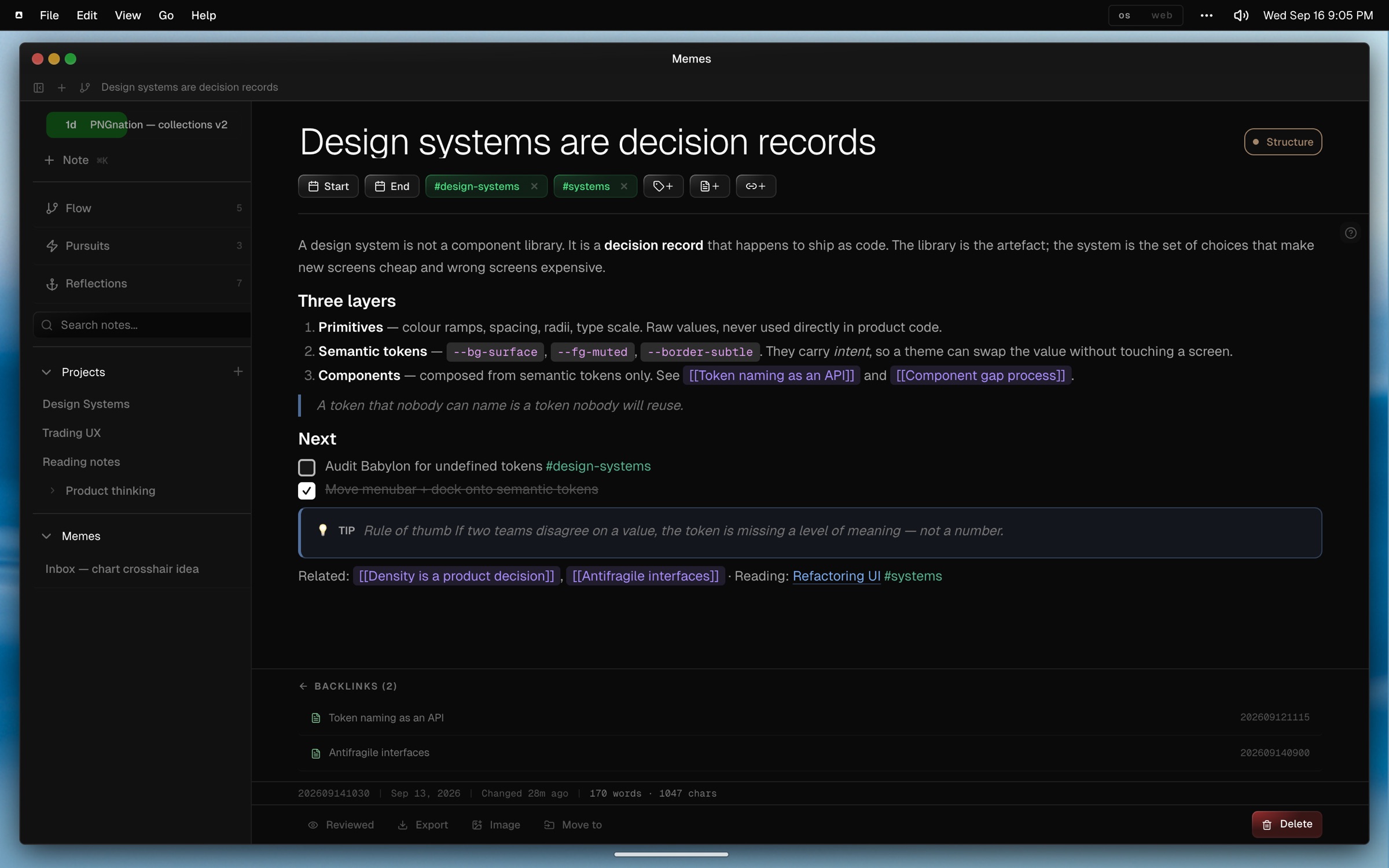The height and width of the screenshot is (868, 1389).
Task: Follow the Antifragile interfaces wikilink in Related
Action: coord(645,576)
